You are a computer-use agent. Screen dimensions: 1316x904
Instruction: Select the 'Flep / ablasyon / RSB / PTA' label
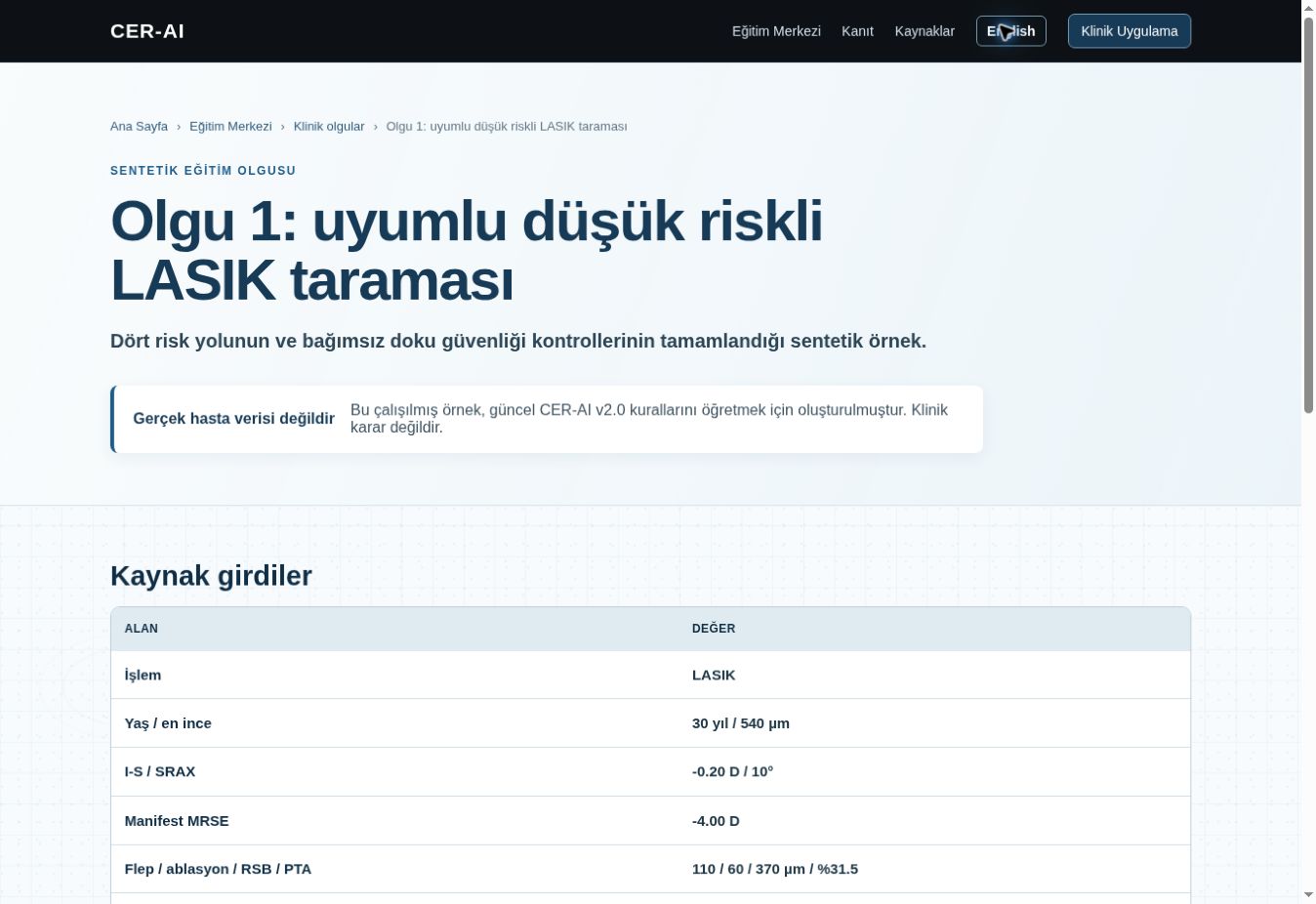[218, 869]
